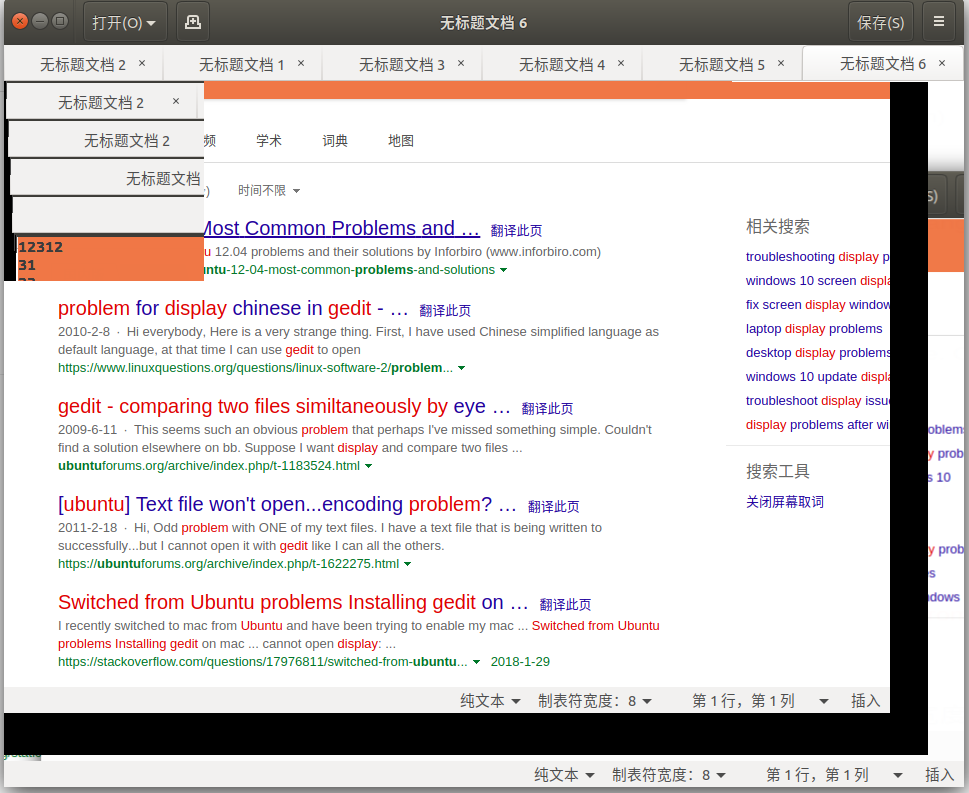This screenshot has height=793, width=969.
Task: Open related search 'windows 10 update display'
Action: [x=818, y=377]
